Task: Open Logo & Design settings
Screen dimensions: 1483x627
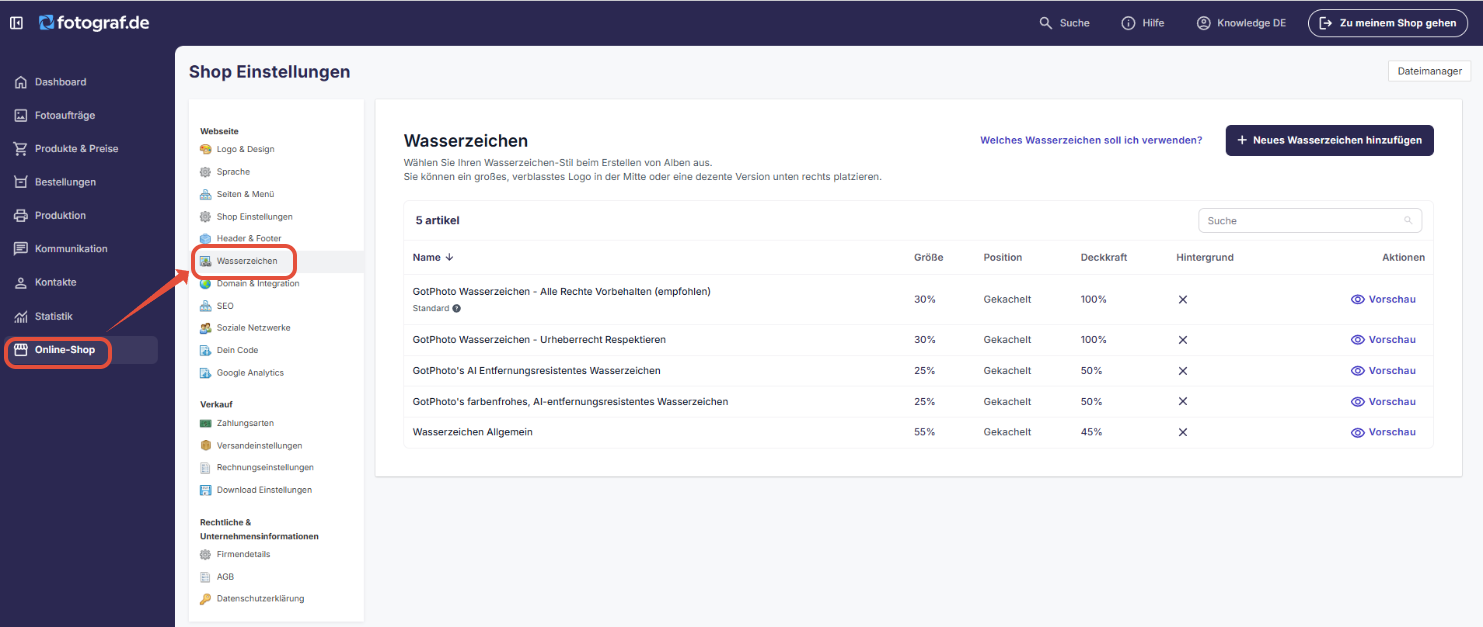Action: click(245, 149)
